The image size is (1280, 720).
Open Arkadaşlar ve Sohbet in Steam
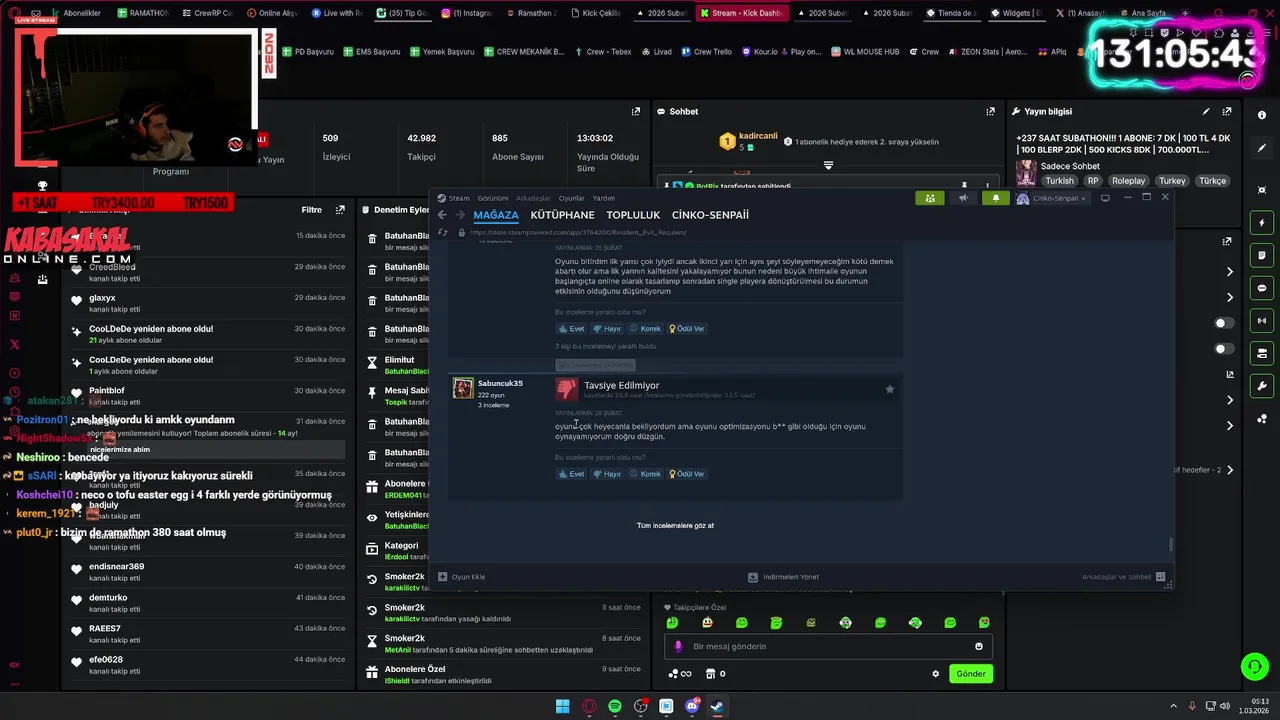coord(1123,577)
